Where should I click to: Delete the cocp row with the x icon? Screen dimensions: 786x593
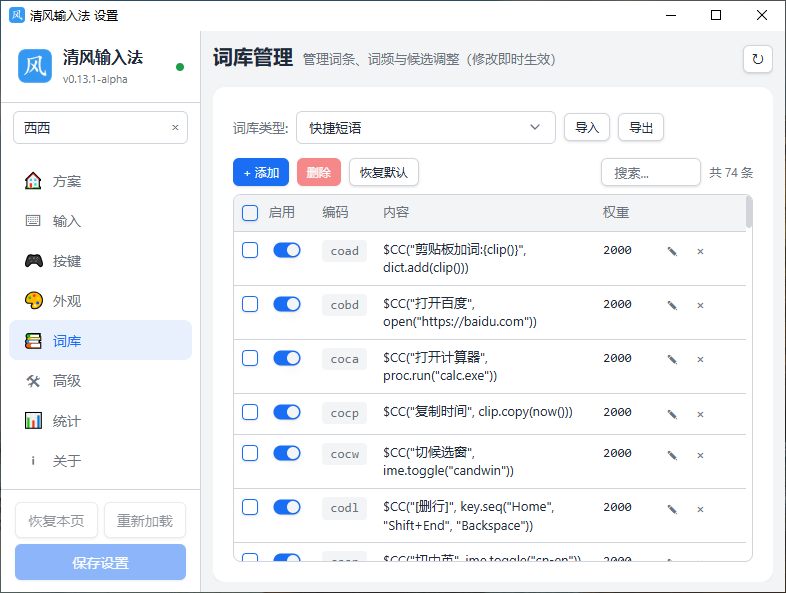click(x=700, y=414)
